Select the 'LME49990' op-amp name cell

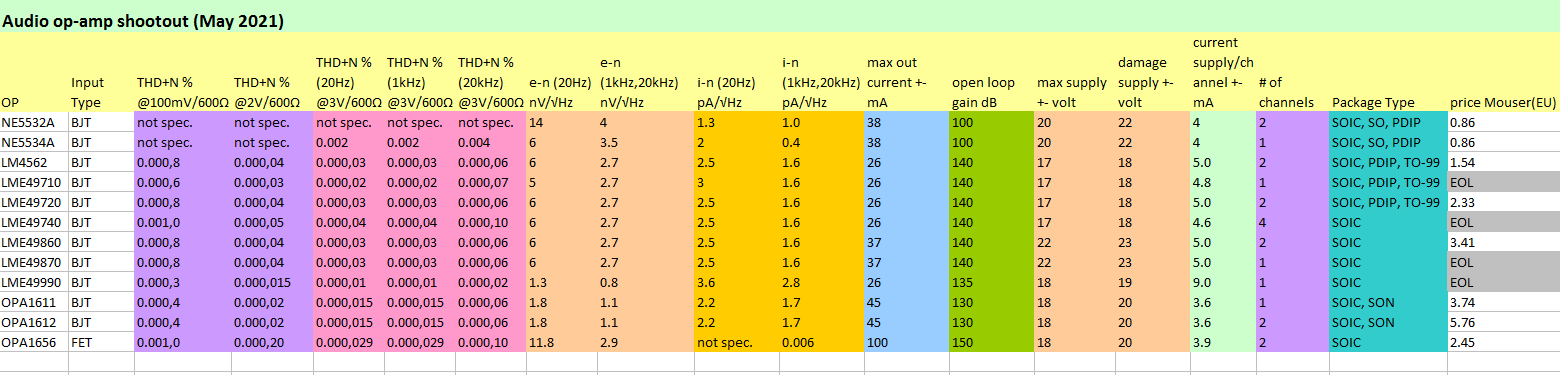pos(34,281)
